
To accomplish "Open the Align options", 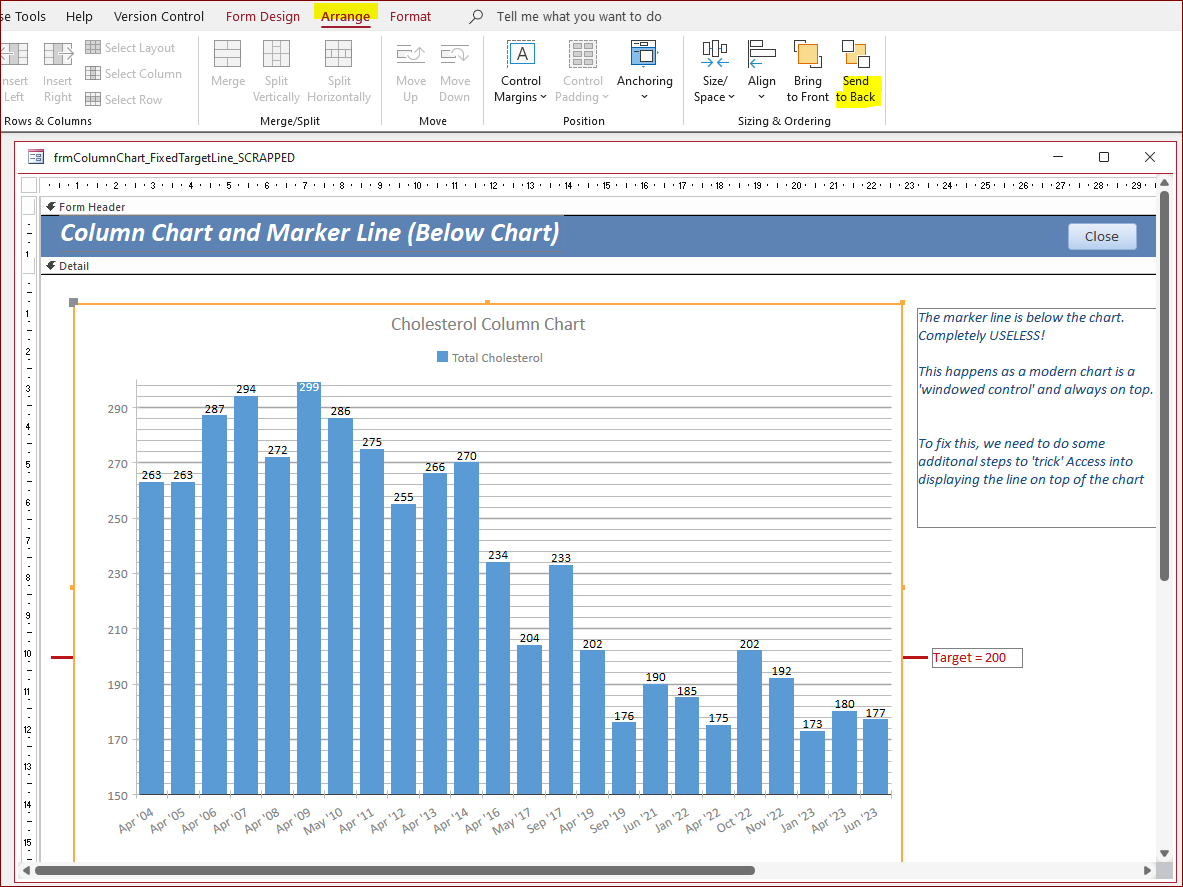I will tap(761, 72).
